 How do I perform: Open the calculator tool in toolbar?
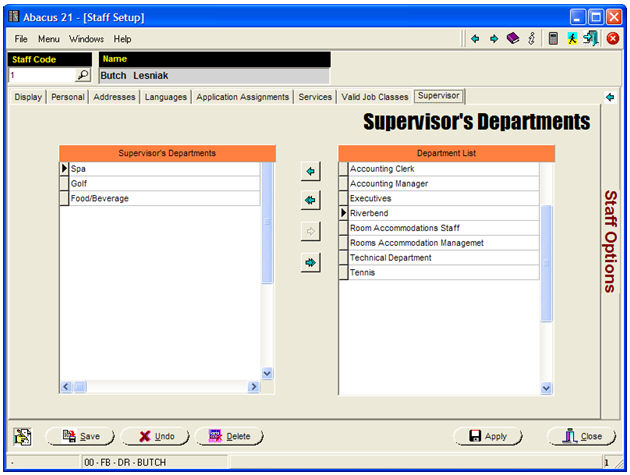click(553, 39)
